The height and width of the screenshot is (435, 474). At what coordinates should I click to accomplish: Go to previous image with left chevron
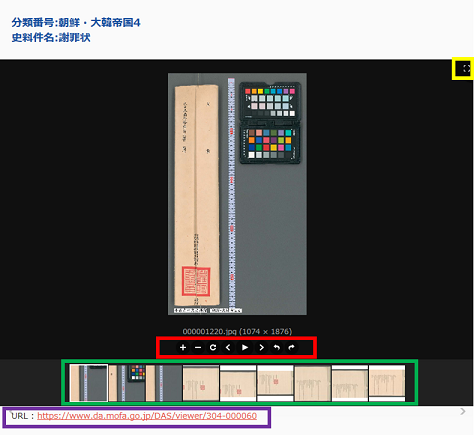pos(228,347)
